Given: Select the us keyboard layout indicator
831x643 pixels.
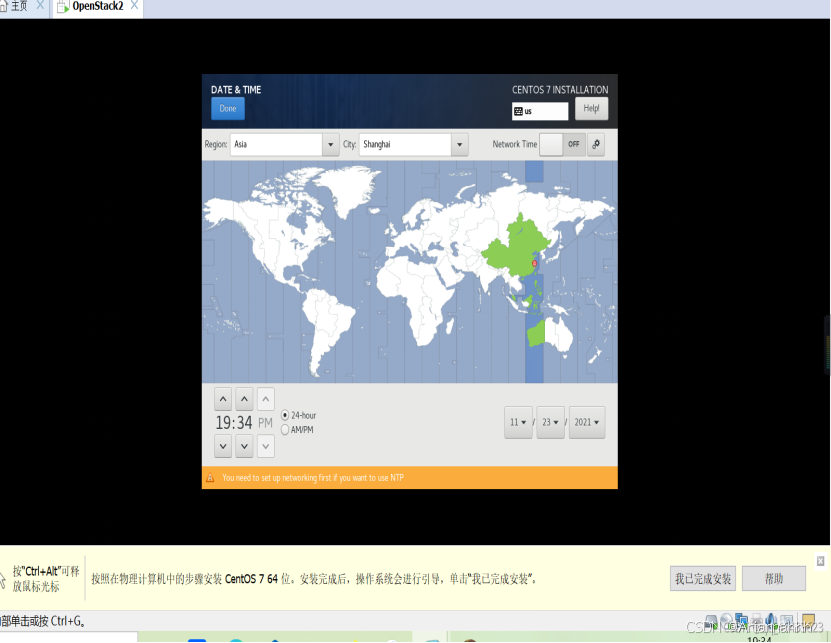Looking at the screenshot, I should tap(540, 111).
